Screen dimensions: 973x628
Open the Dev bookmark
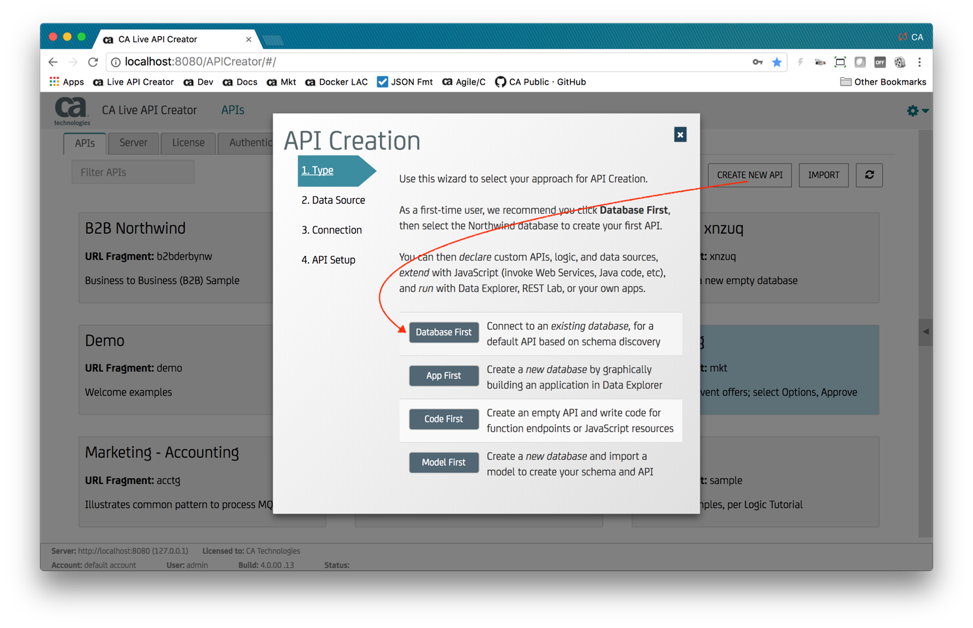point(199,82)
